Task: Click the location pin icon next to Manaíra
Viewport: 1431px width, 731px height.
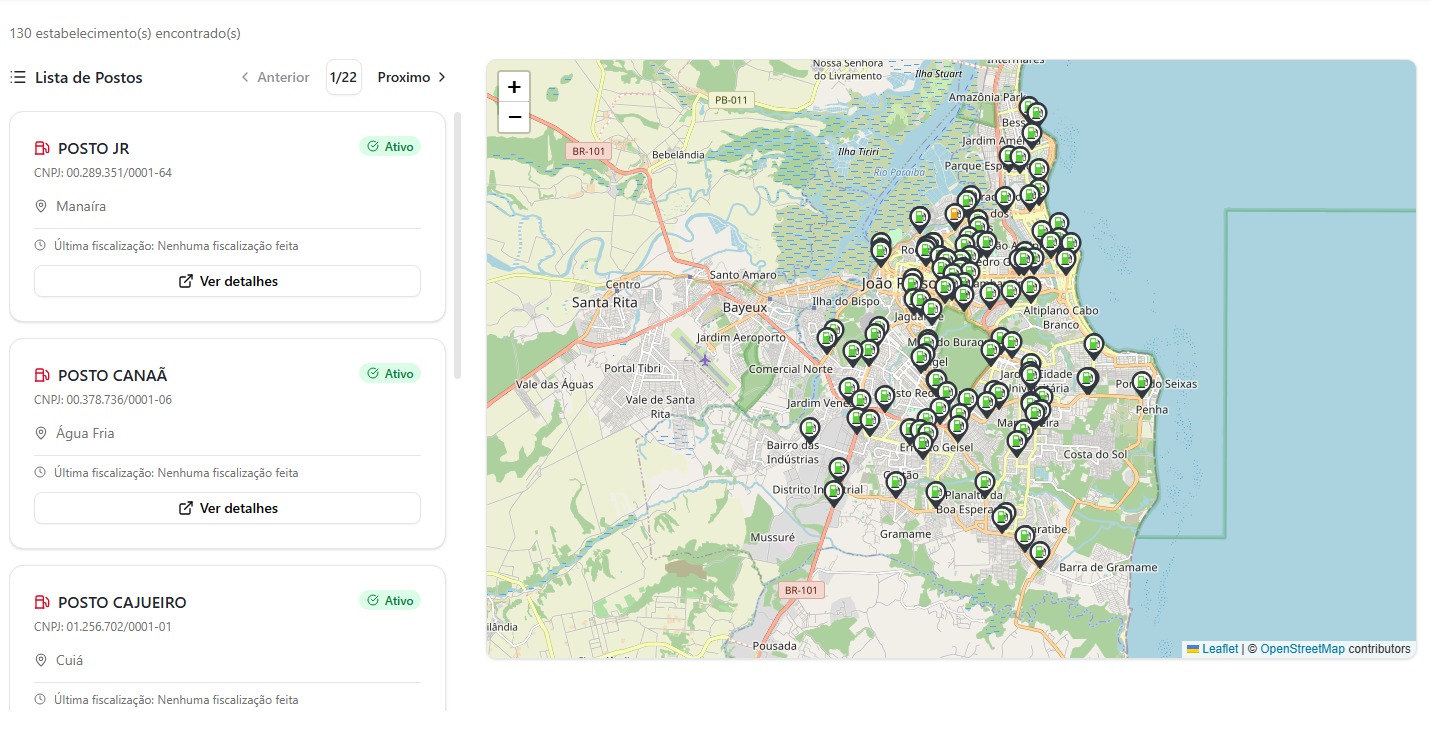Action: coord(41,206)
